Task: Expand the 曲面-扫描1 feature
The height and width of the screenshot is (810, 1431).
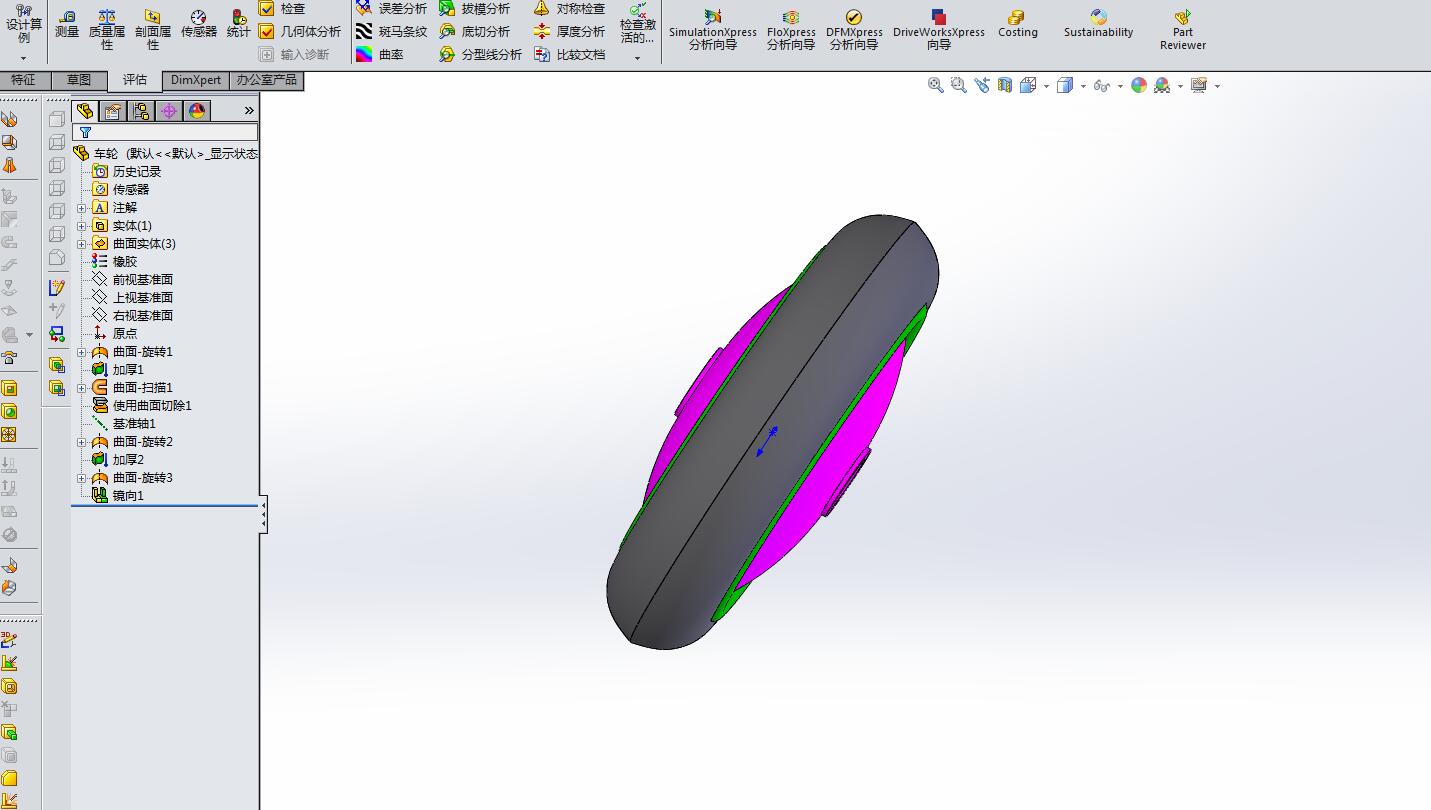Action: point(82,388)
